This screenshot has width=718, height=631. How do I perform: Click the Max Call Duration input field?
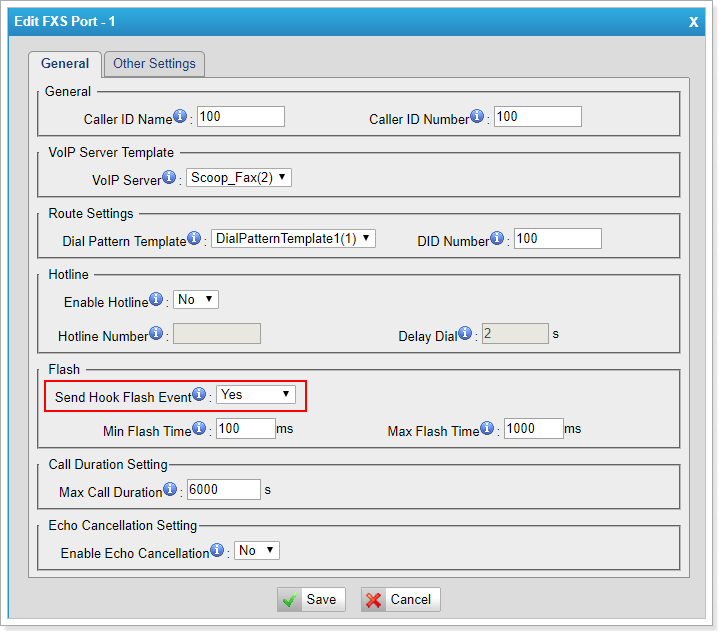point(224,490)
